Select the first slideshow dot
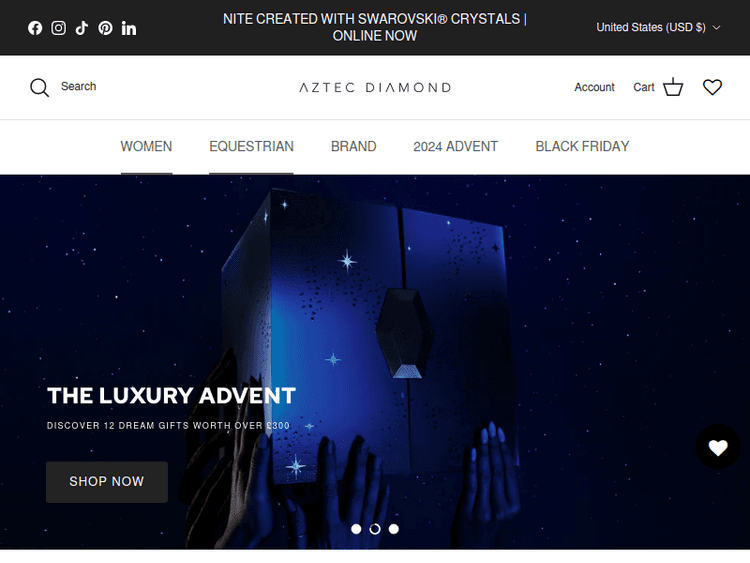This screenshot has width=750, height=563. (356, 529)
